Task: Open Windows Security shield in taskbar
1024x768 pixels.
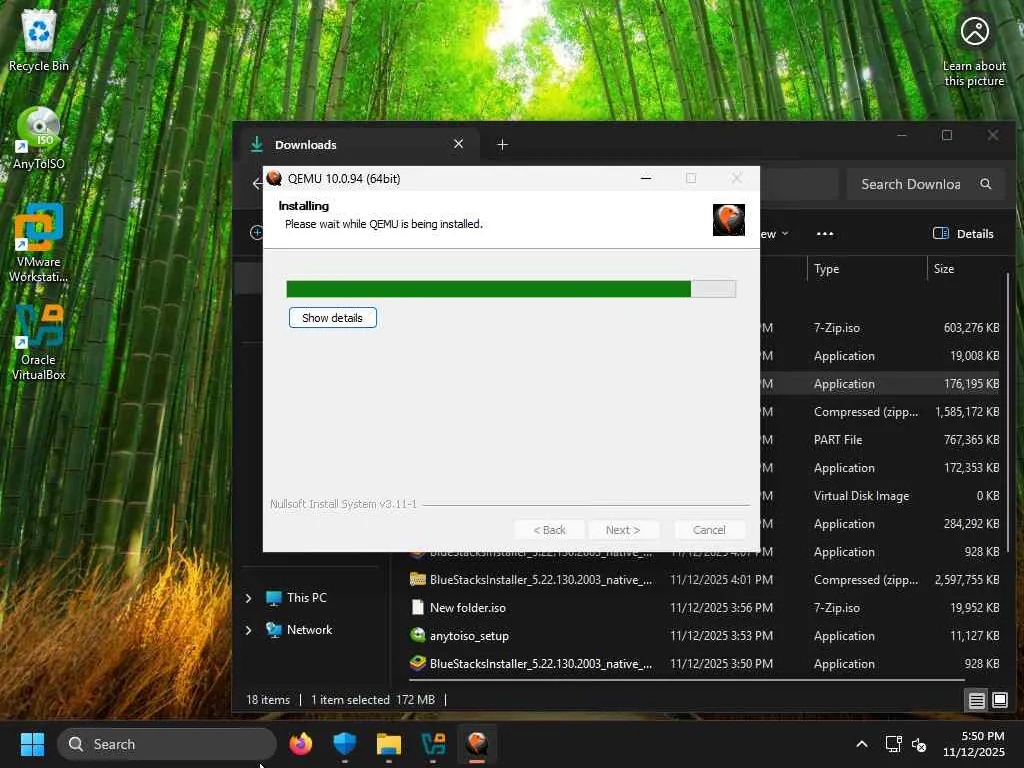Action: point(344,744)
